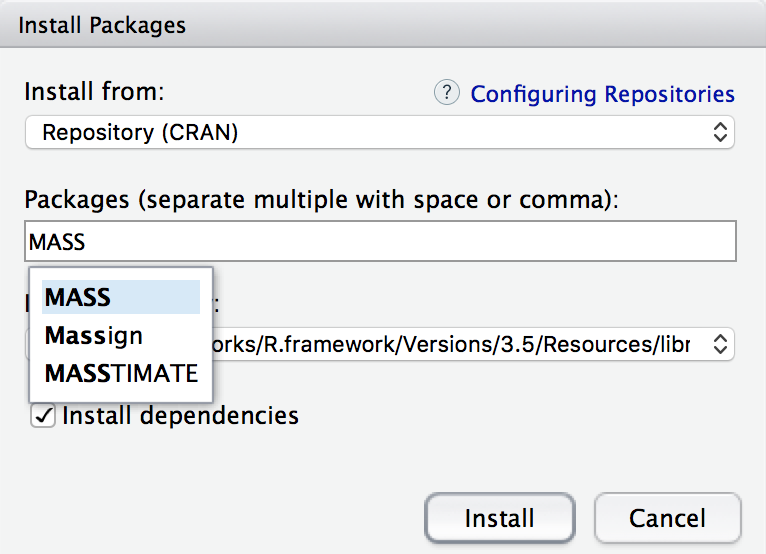Click the 'Install from:' label
The width and height of the screenshot is (766, 554).
[93, 92]
